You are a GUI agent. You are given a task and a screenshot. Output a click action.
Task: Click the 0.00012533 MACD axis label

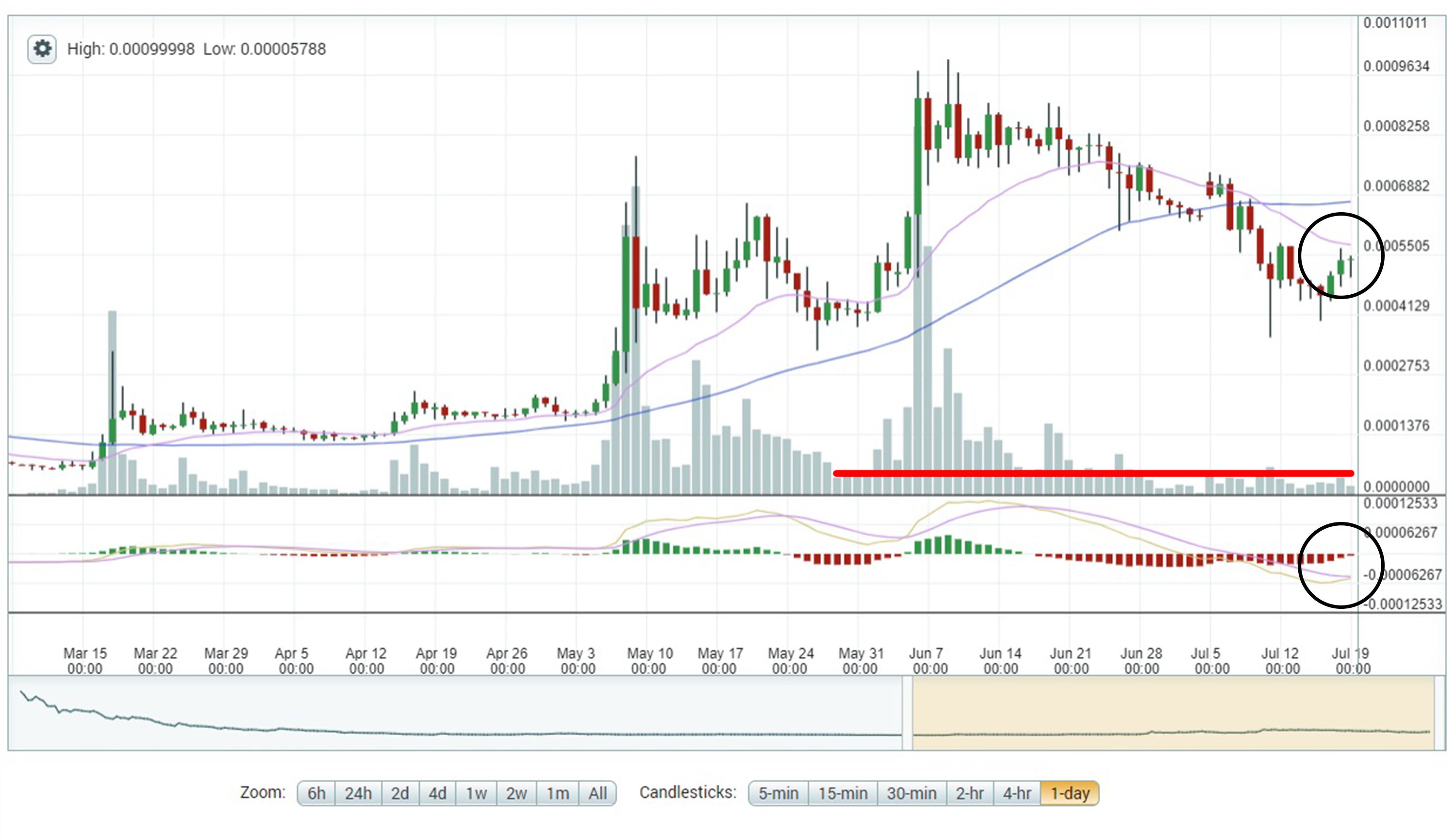tap(1401, 503)
